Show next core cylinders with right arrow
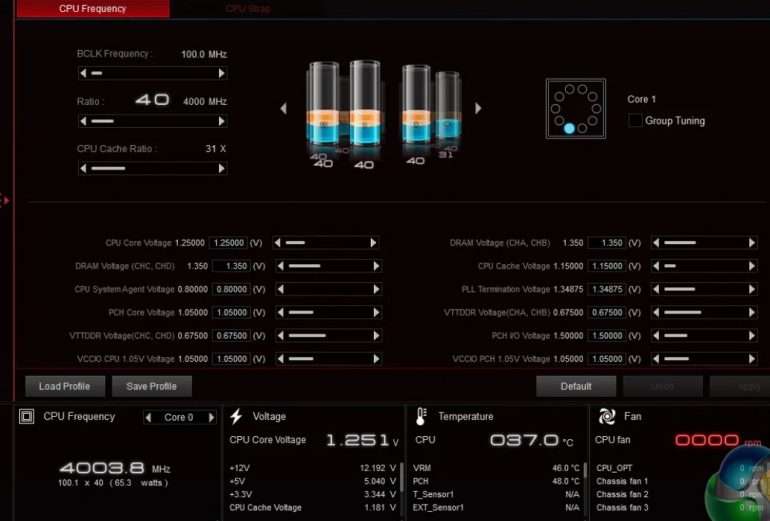Screen dimensions: 770x521 coord(478,108)
